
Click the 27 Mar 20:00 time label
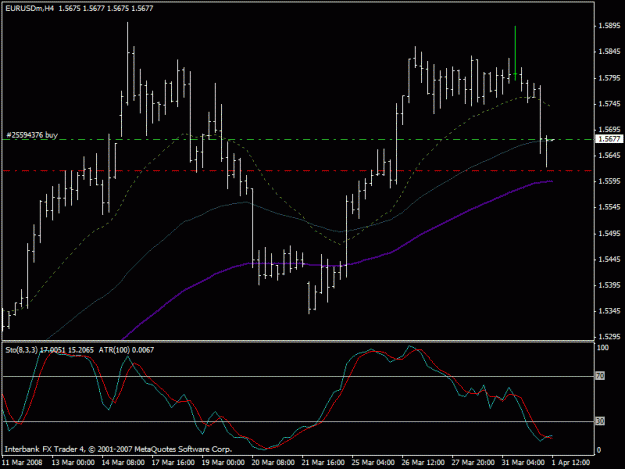[x=473, y=462]
